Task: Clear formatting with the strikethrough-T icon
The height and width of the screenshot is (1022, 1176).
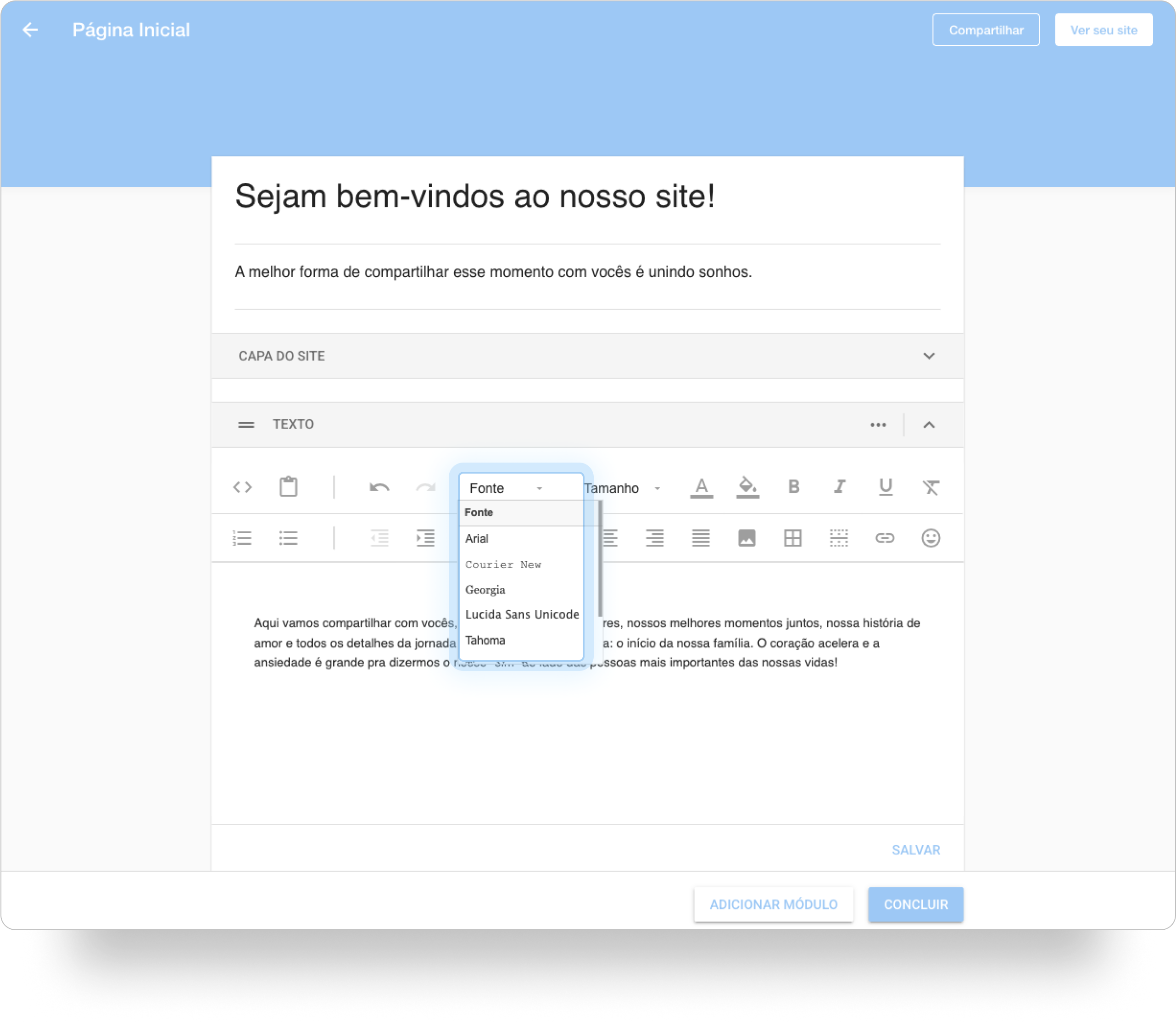Action: point(931,487)
